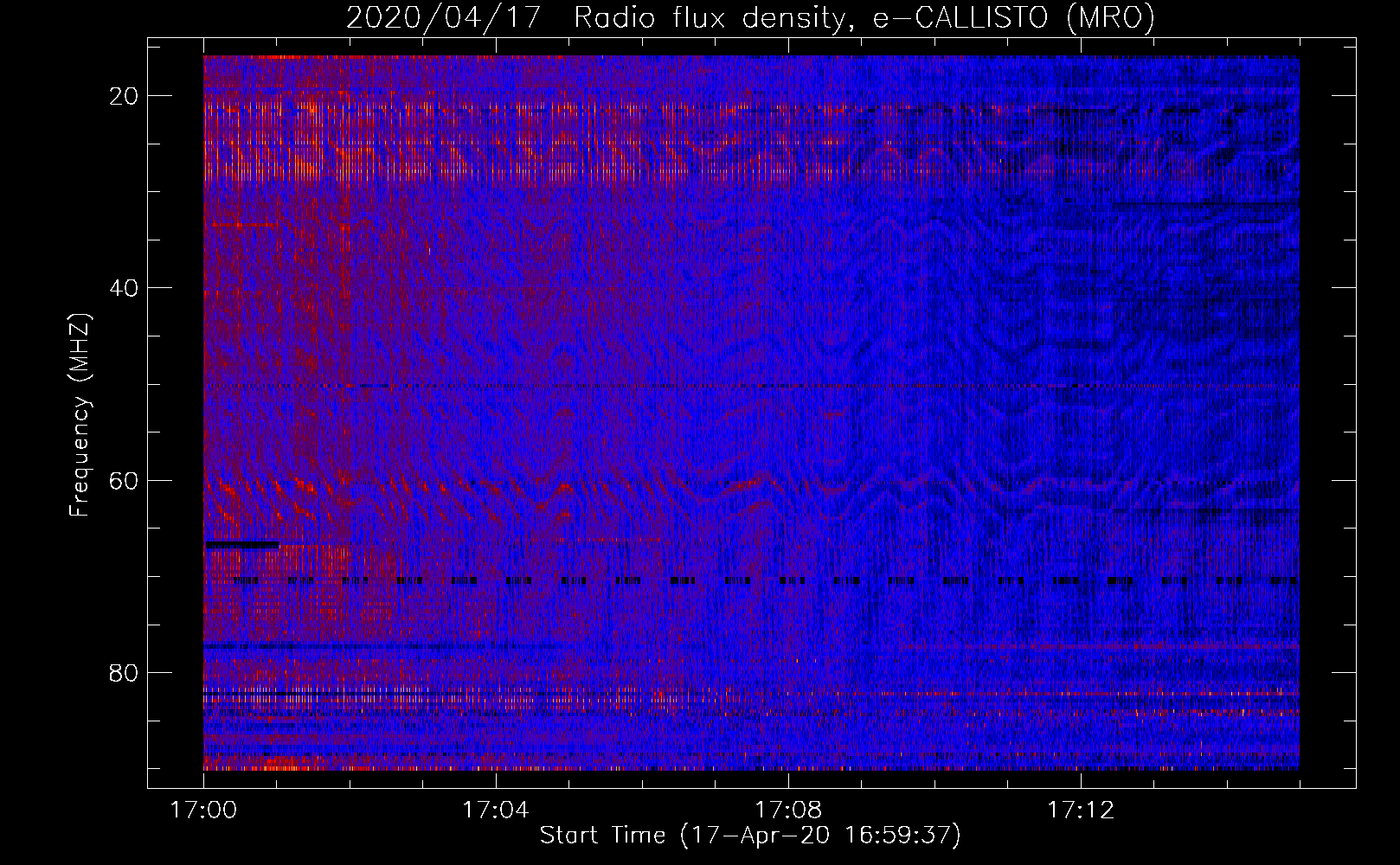This screenshot has width=1400, height=865.
Task: Click the "20" frequency tick label
Action: (x=124, y=96)
